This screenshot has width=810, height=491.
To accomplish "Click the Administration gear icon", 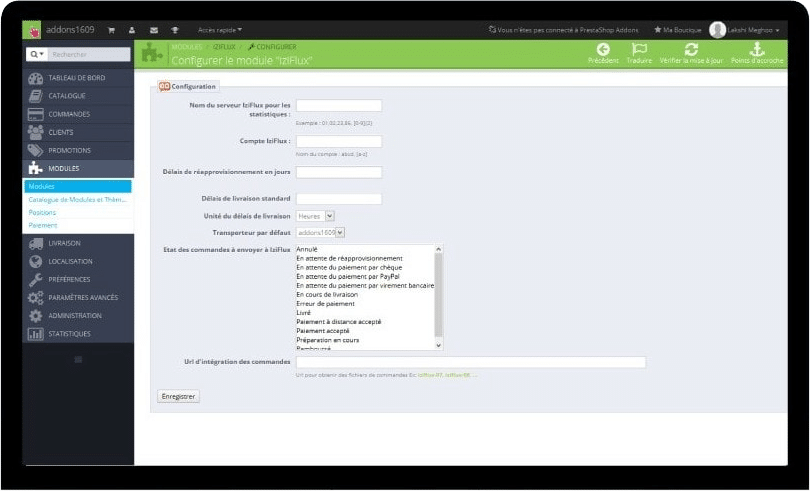I will [x=36, y=316].
